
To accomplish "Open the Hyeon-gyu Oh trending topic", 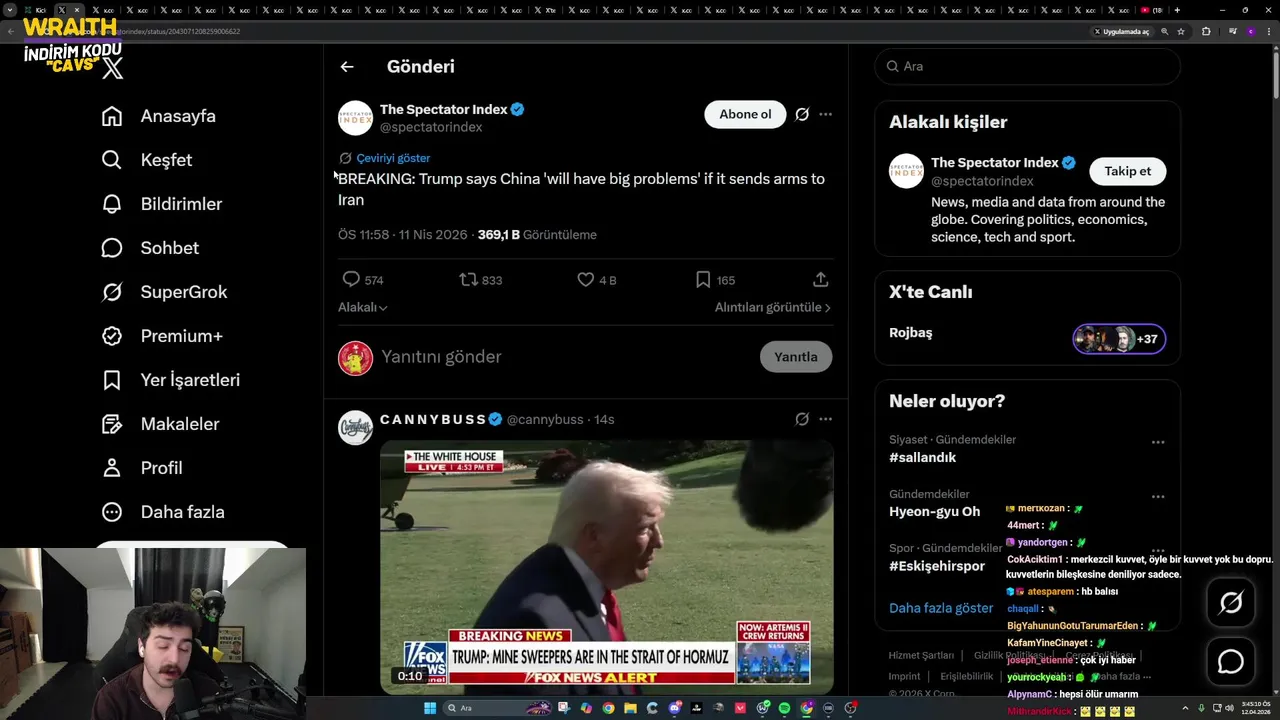I will (x=935, y=511).
